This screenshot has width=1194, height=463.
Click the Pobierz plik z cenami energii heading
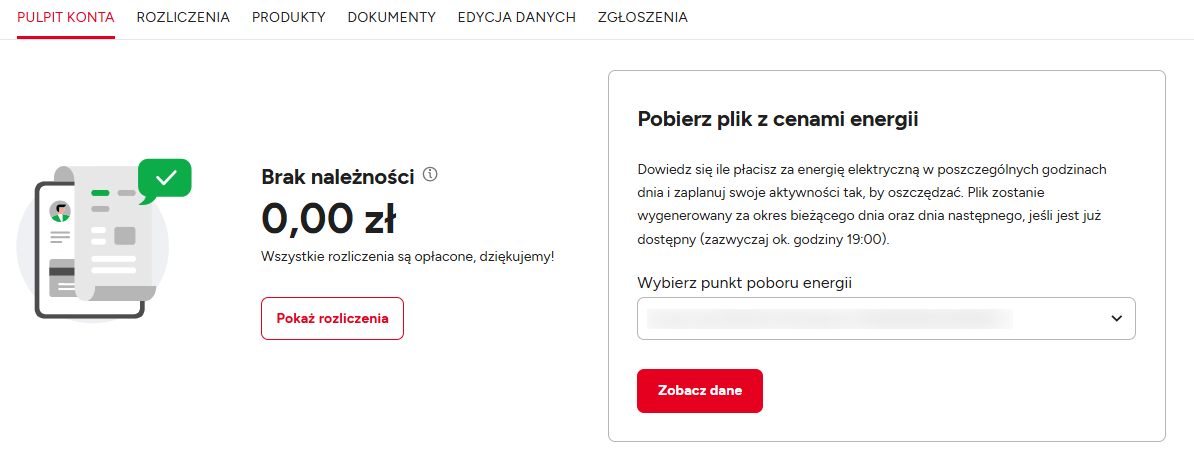778,120
